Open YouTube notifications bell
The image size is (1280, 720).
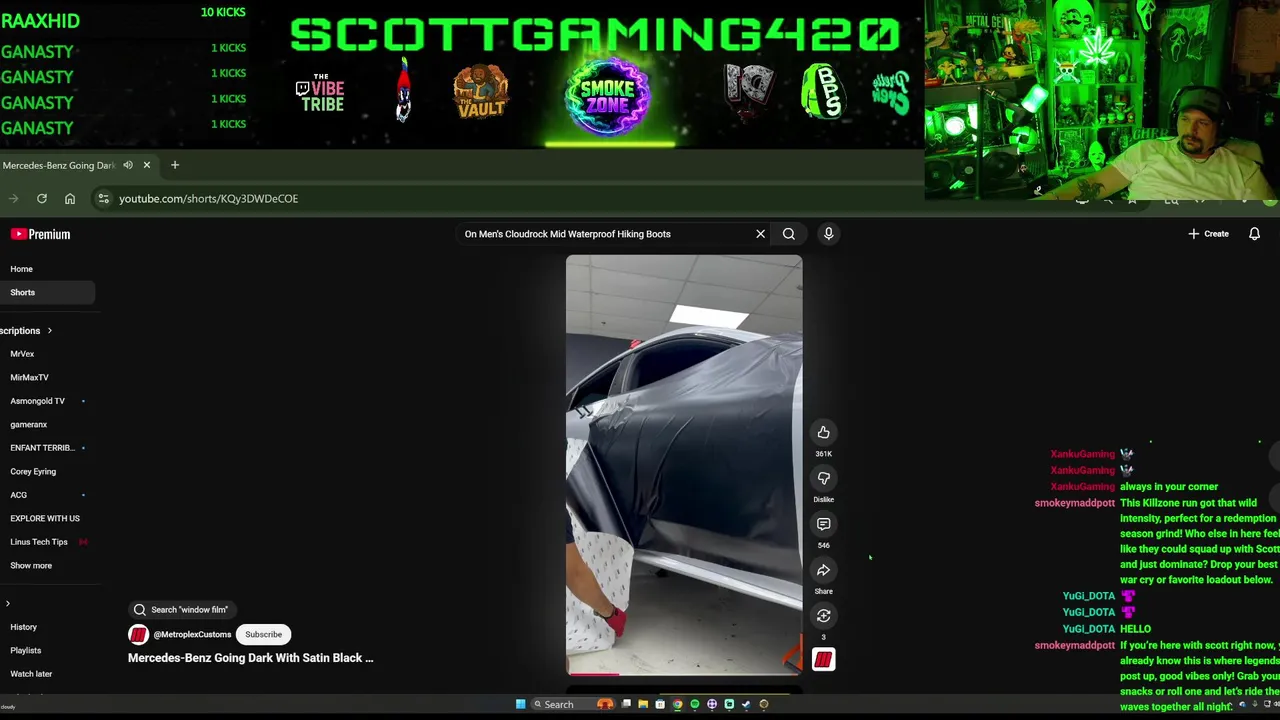(x=1254, y=234)
